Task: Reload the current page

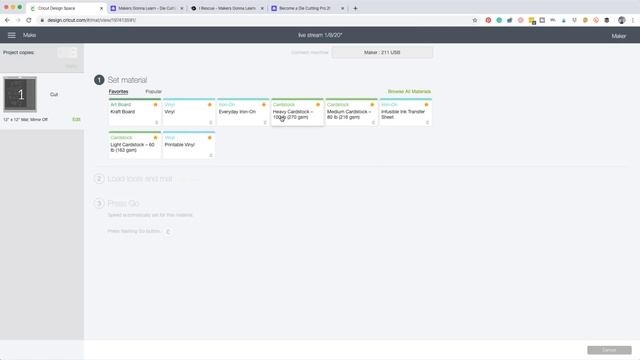Action: click(x=29, y=20)
